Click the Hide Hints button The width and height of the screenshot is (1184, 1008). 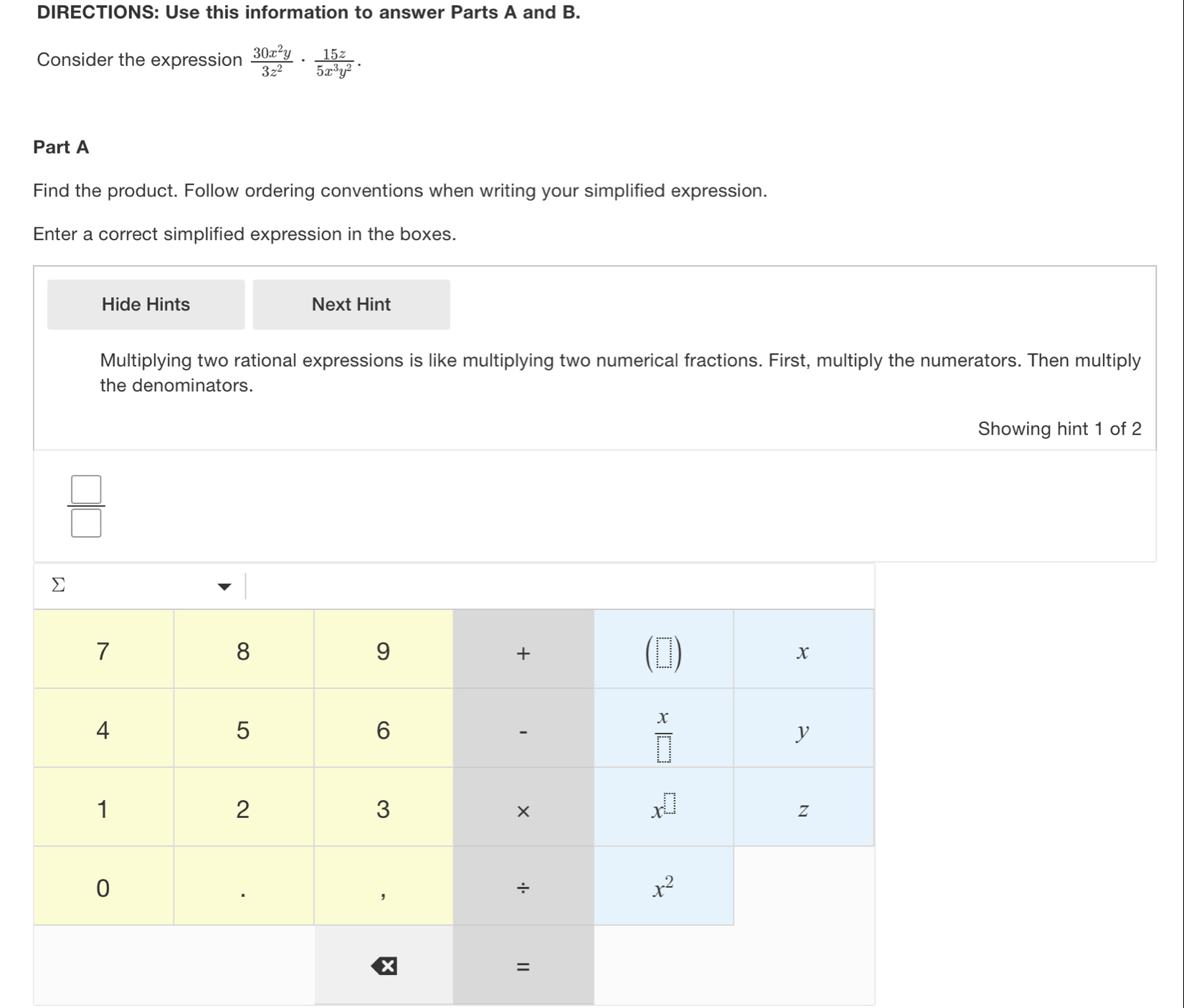tap(146, 305)
